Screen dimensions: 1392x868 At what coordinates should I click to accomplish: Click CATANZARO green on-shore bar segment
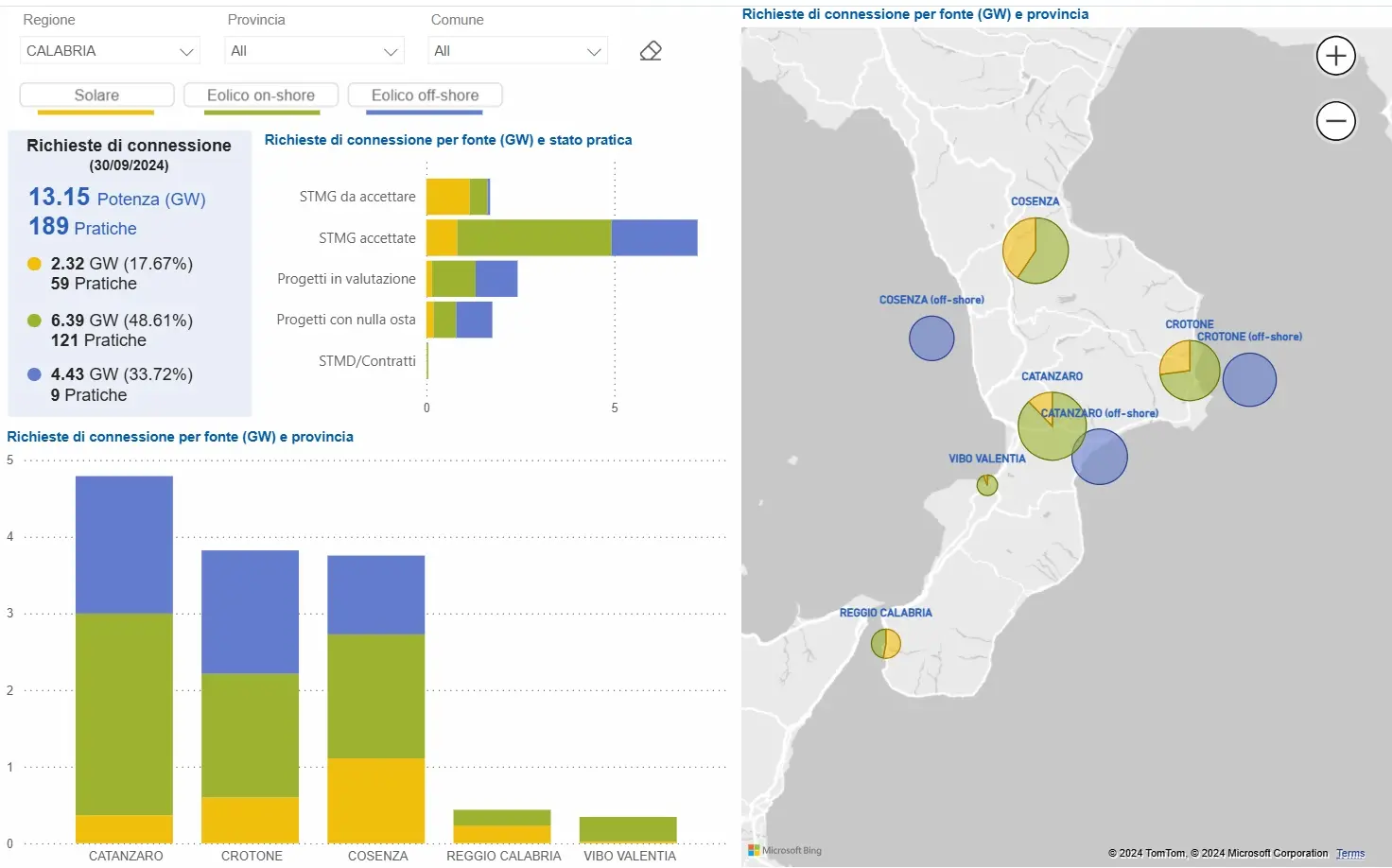coord(124,715)
